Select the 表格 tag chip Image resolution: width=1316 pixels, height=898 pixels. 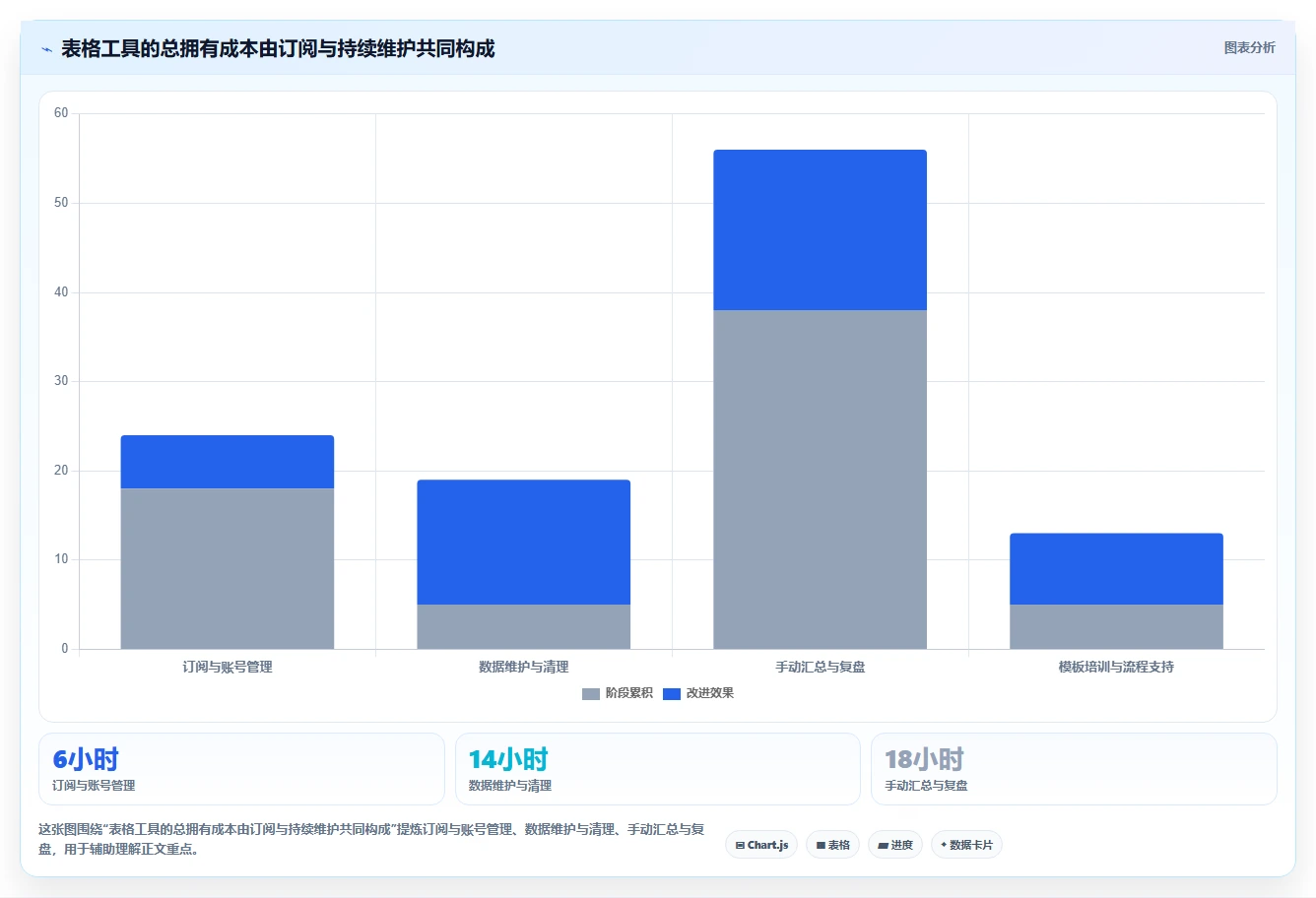(832, 845)
